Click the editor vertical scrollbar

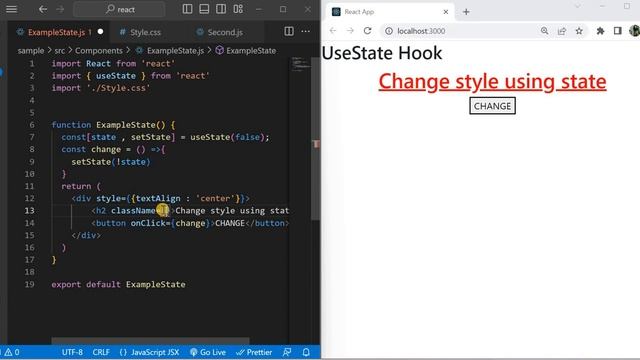[316, 139]
